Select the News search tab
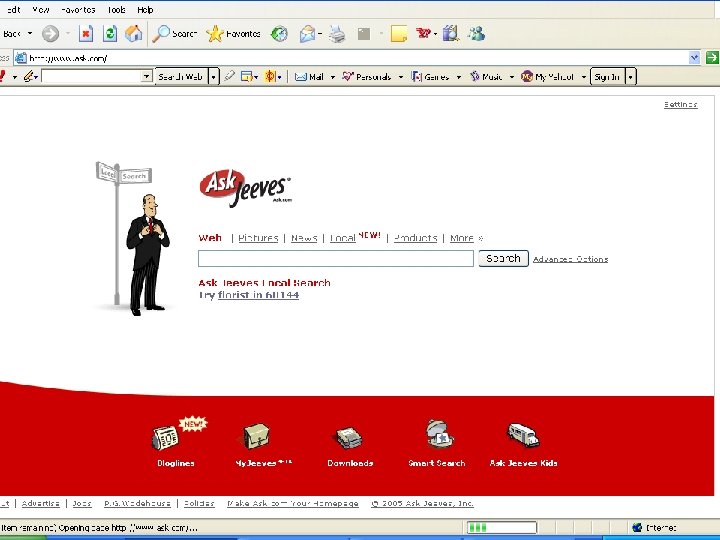720x540 pixels. click(304, 238)
